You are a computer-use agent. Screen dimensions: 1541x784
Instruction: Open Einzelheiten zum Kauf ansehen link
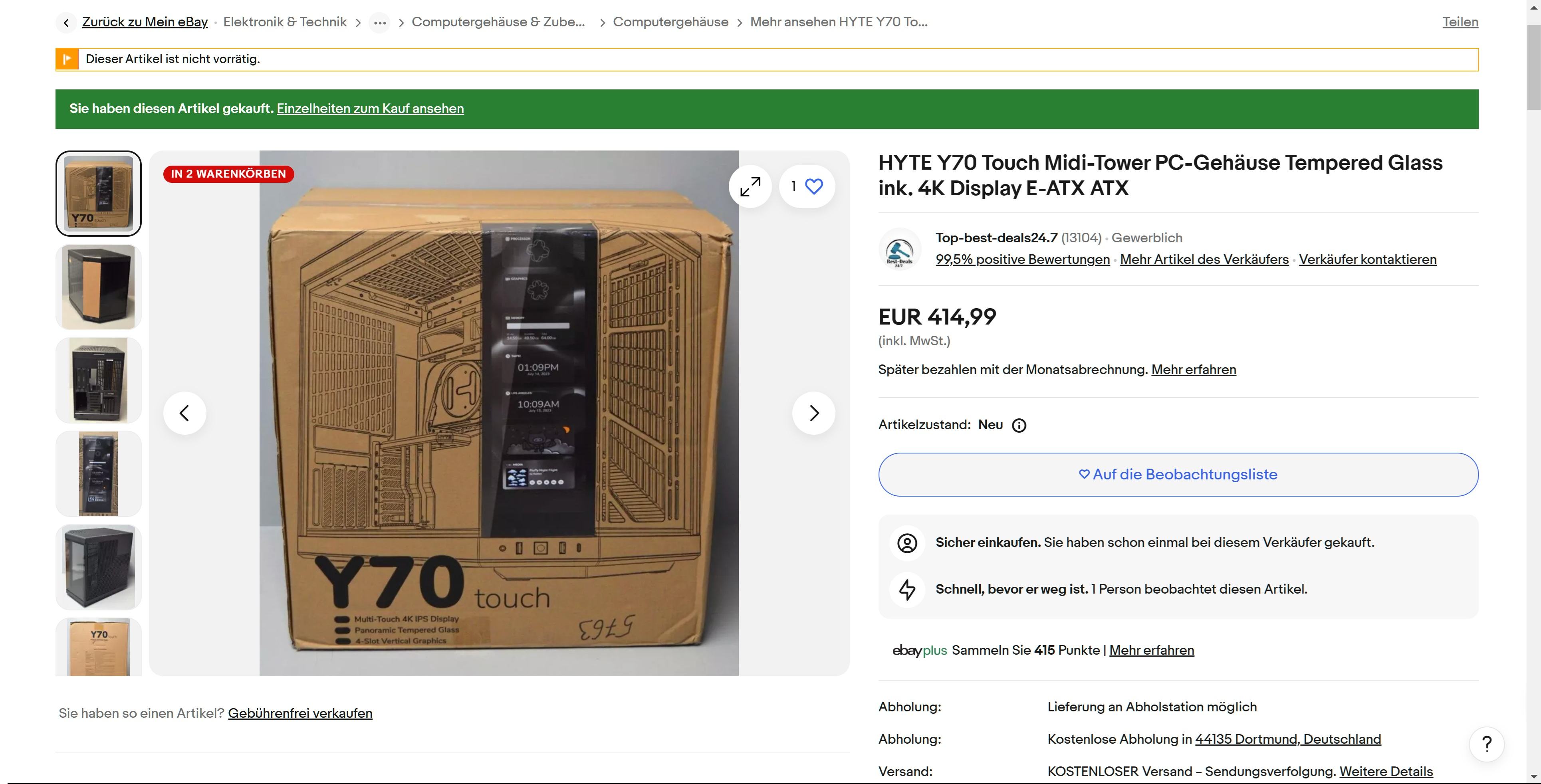coord(370,109)
